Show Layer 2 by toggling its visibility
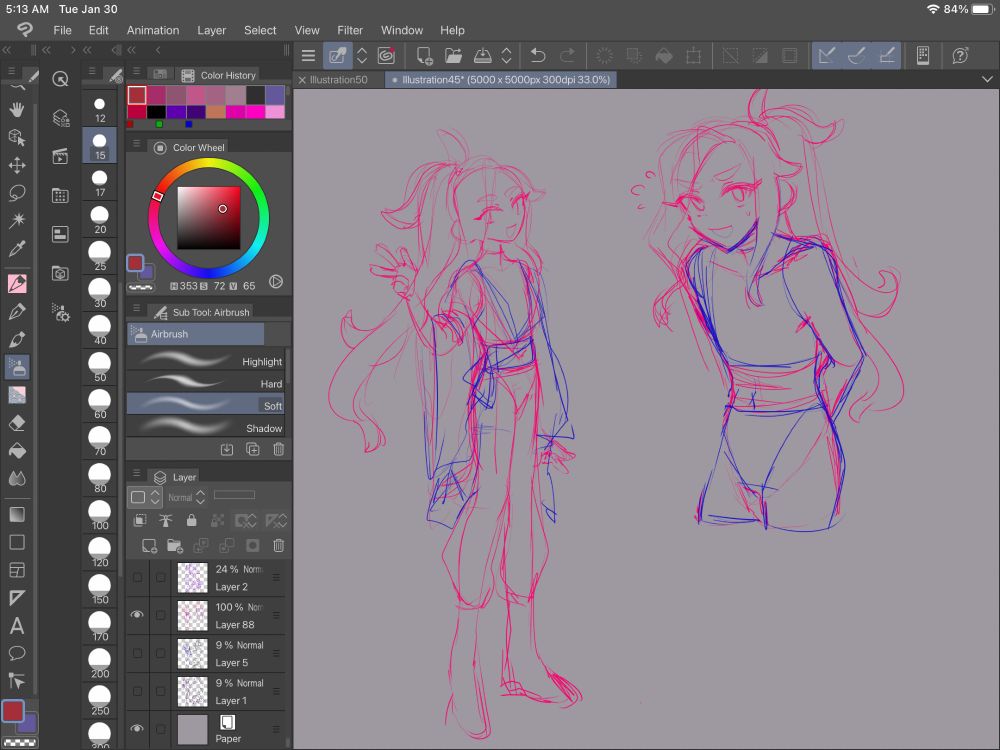1000x750 pixels. coord(137,577)
